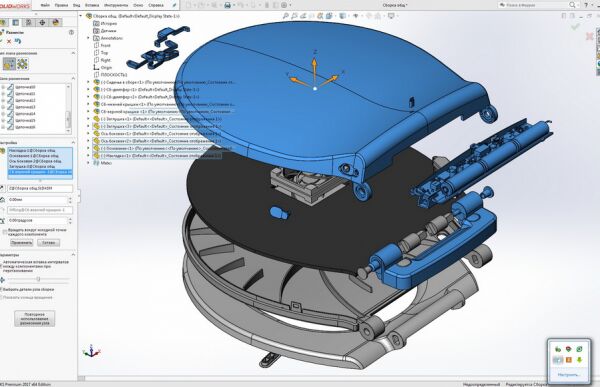Click the explode distance input field
Viewport: 600px width, 387px height.
[x=37, y=200]
